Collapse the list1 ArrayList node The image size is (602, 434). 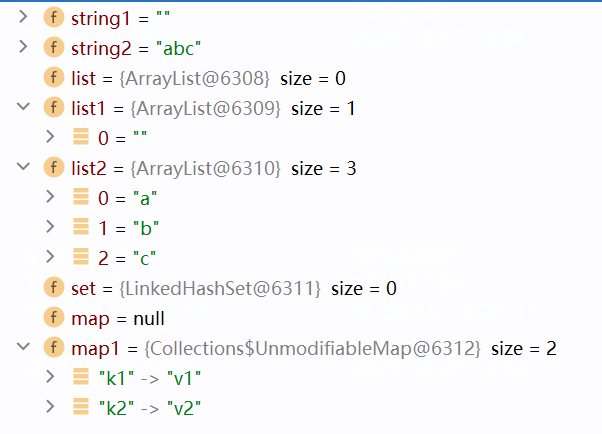tap(24, 107)
